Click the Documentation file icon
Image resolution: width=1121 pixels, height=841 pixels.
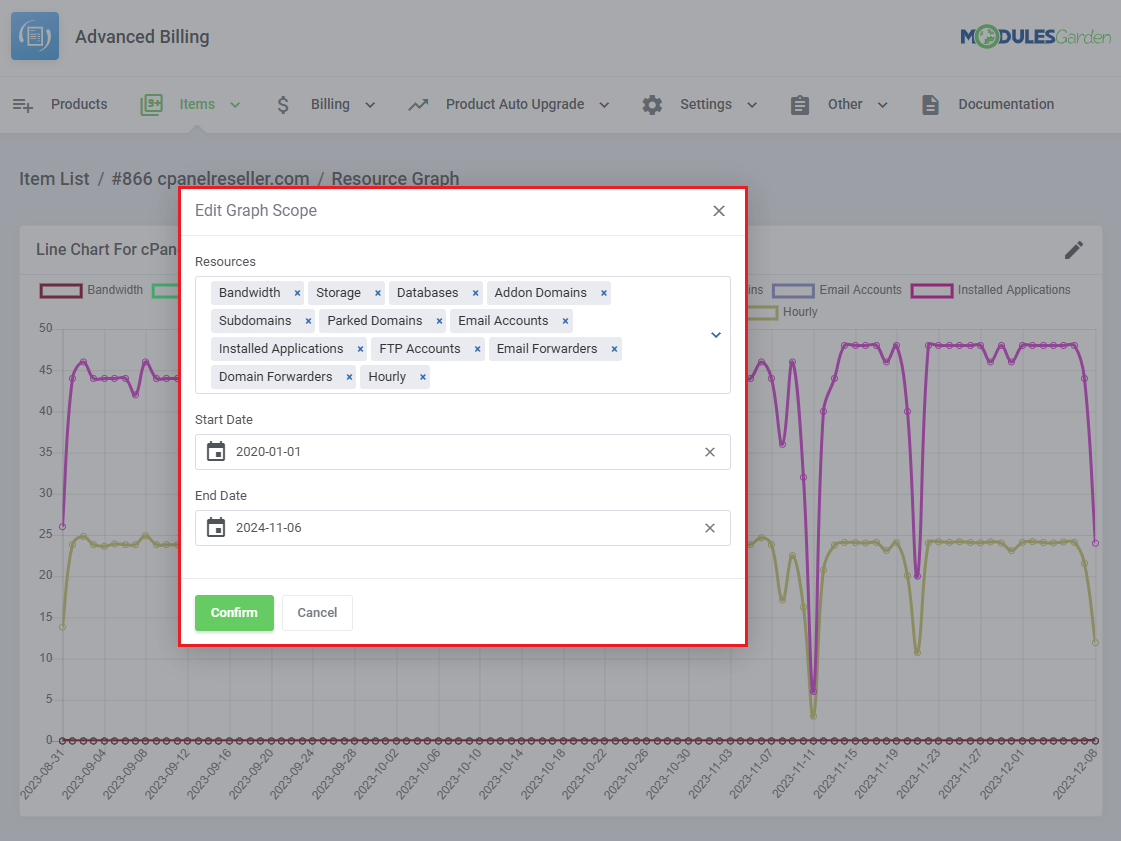tap(930, 105)
